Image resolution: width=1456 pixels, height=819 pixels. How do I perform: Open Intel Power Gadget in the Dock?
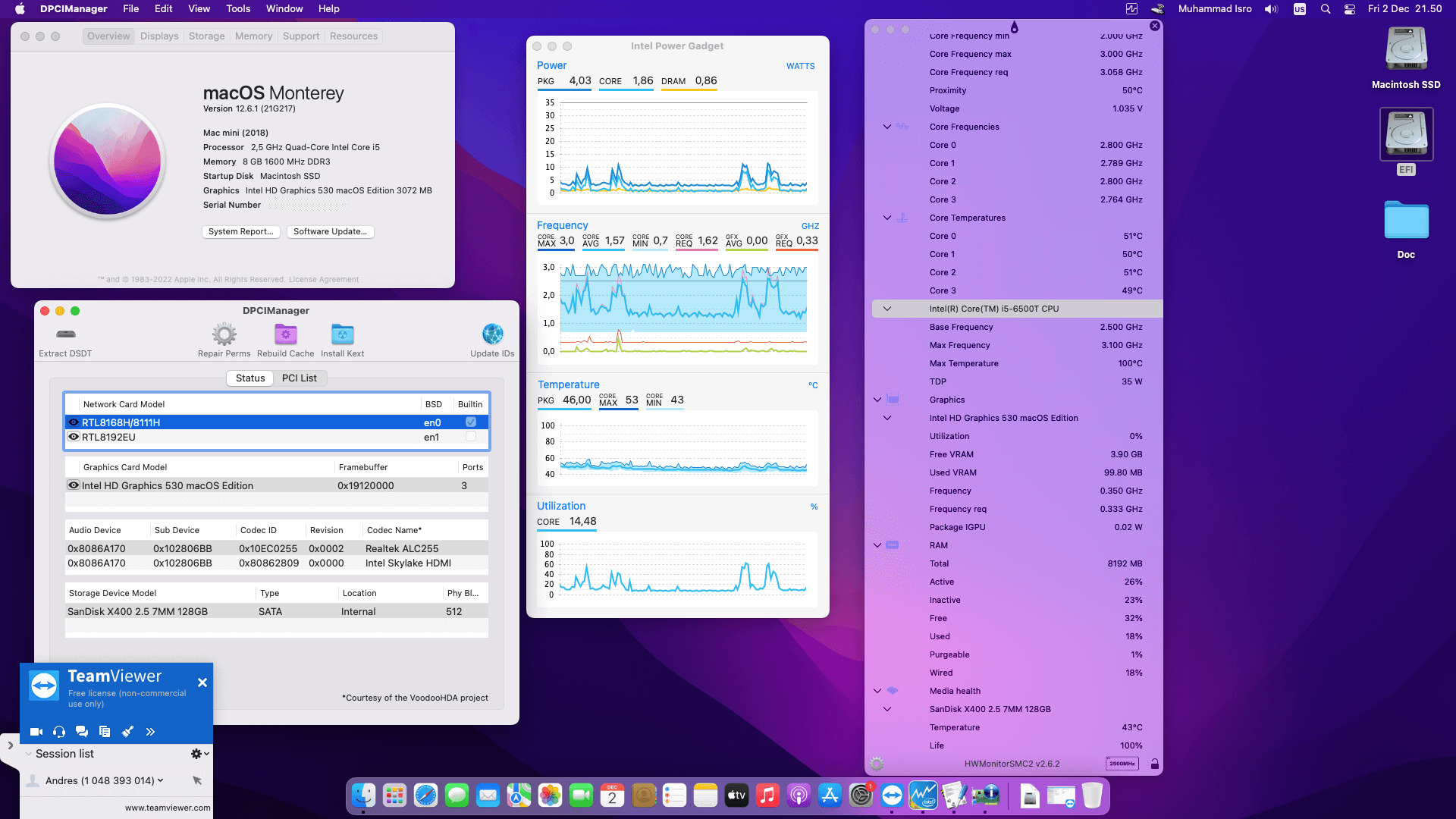(923, 795)
